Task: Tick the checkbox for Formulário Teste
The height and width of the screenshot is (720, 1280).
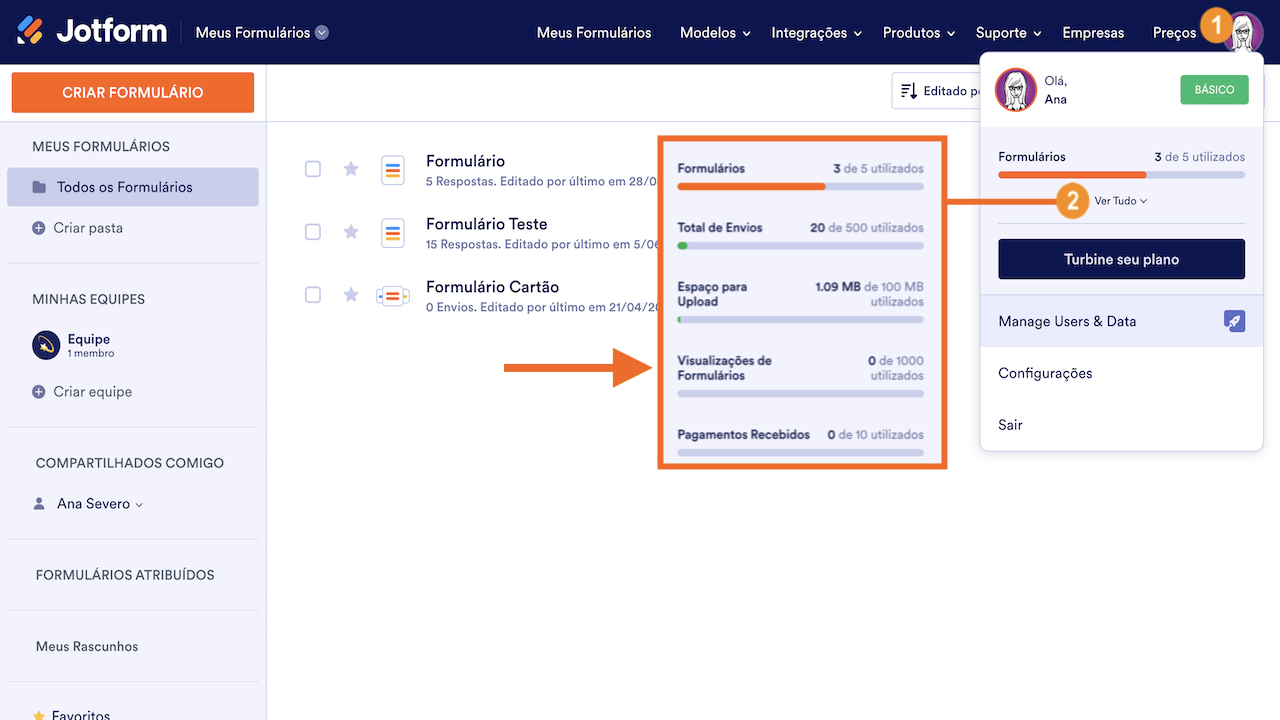Action: [313, 232]
